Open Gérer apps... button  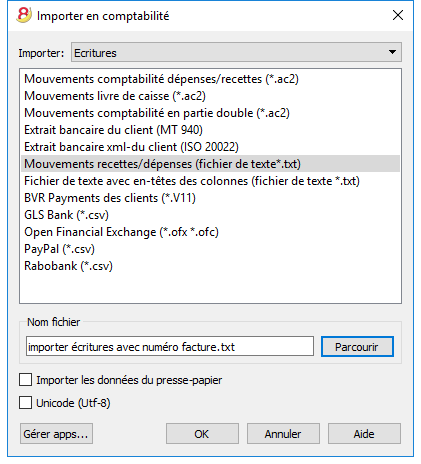click(x=56, y=434)
